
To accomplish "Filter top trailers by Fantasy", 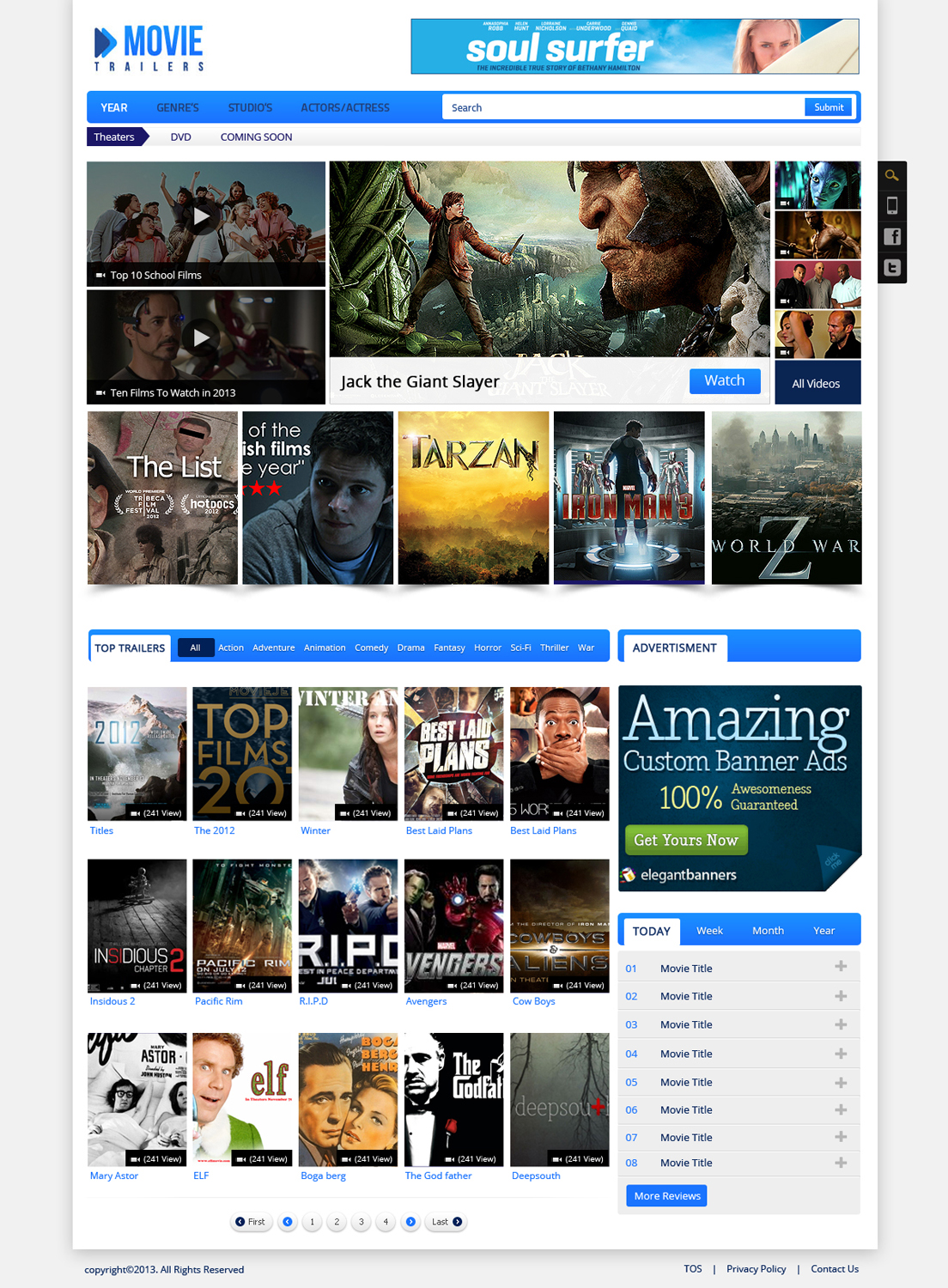I will click(449, 647).
